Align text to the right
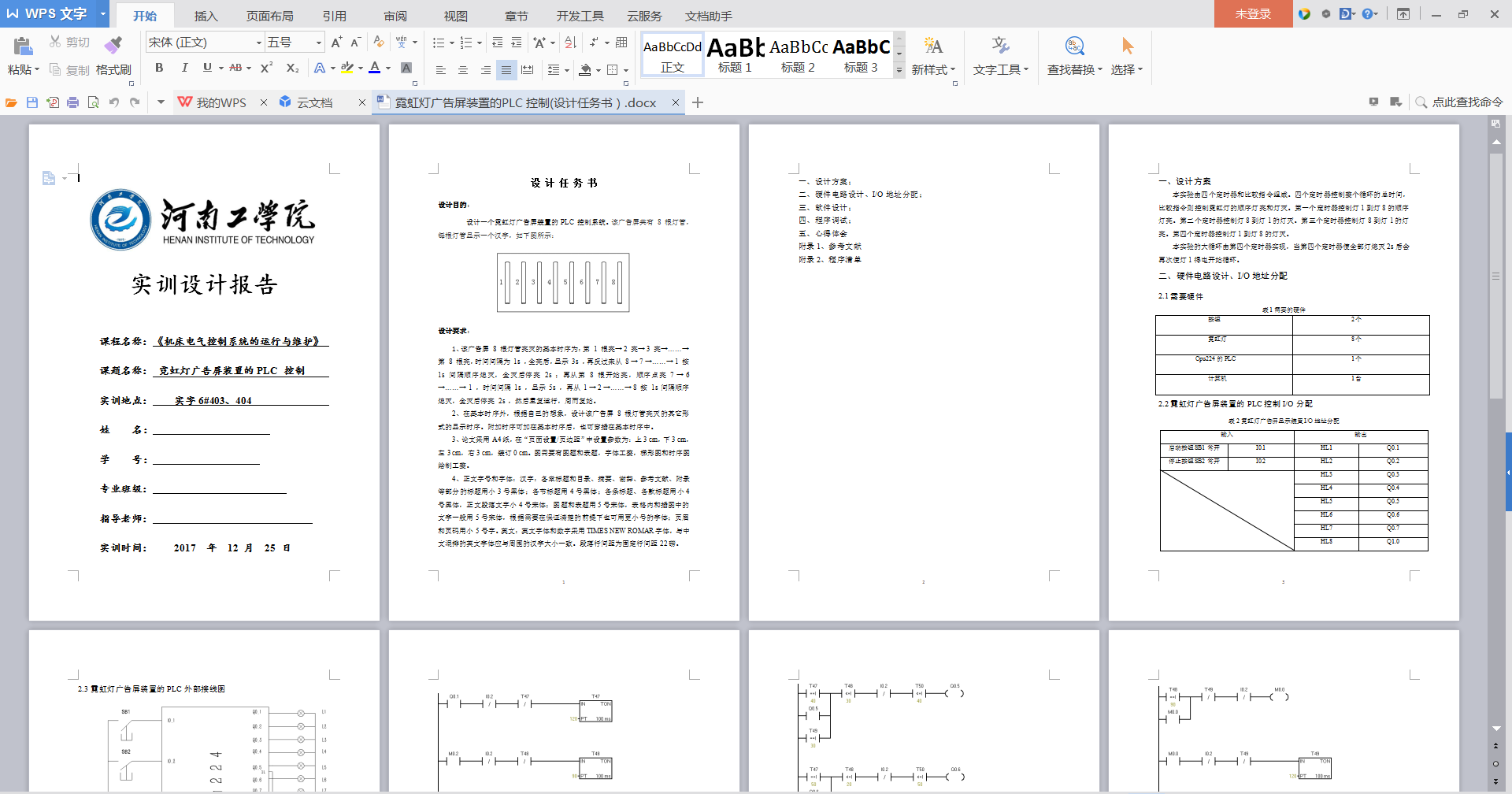 (485, 69)
